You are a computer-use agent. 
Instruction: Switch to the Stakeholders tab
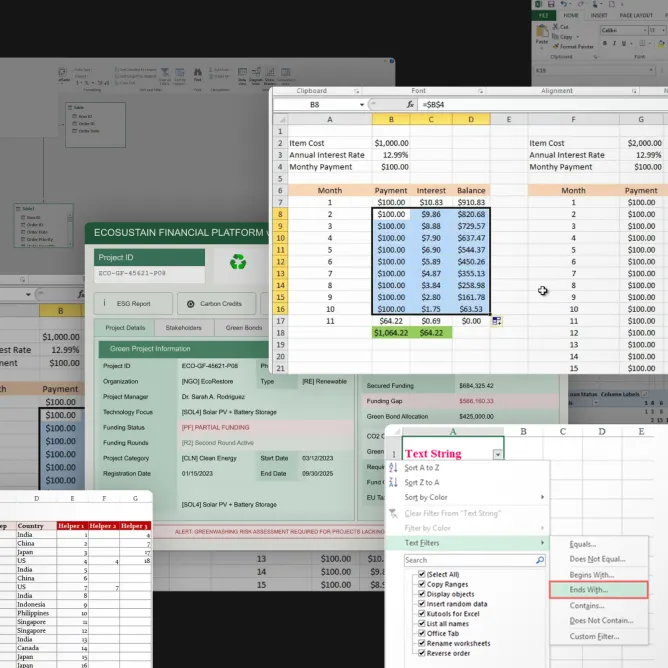pos(183,328)
